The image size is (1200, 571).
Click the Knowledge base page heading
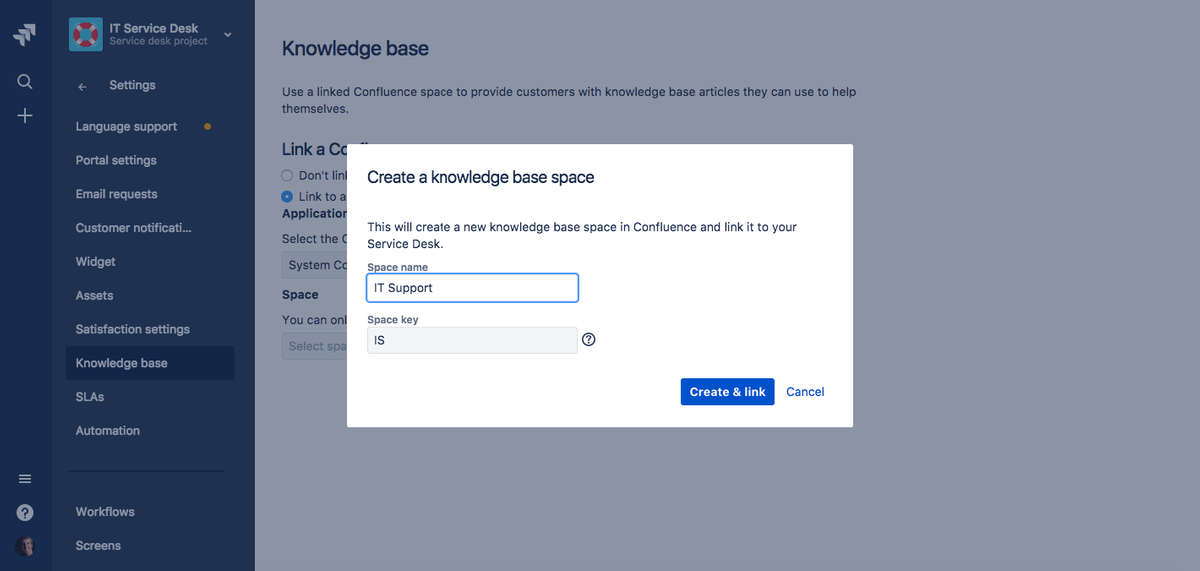point(355,48)
